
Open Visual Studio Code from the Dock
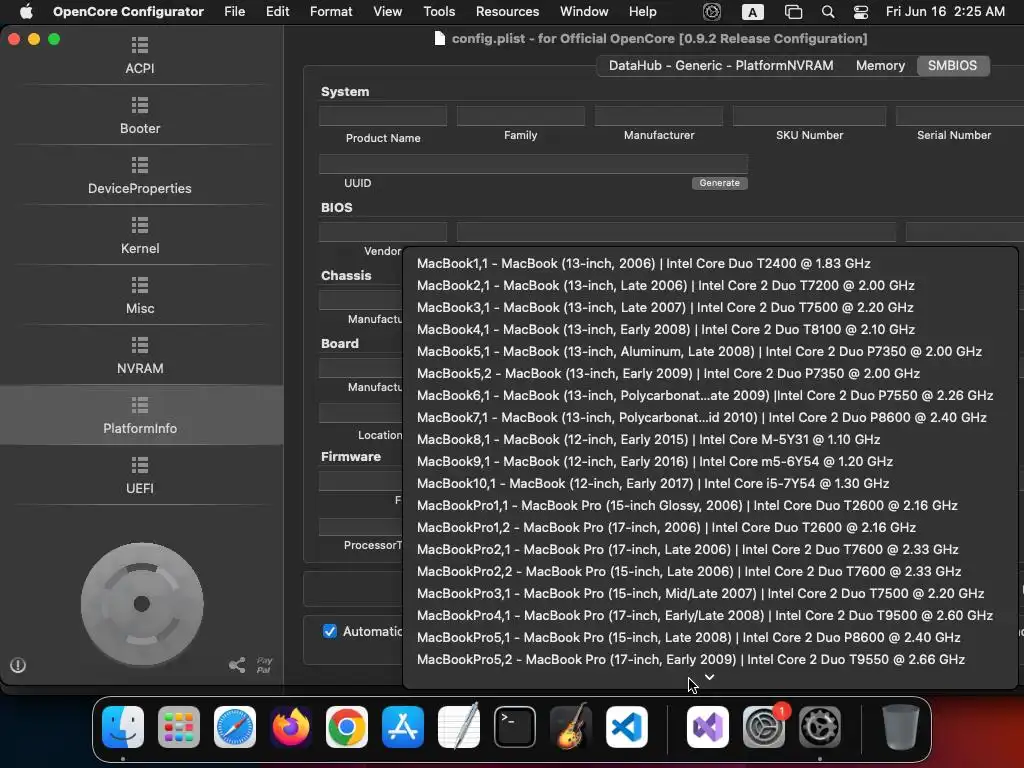click(x=627, y=727)
